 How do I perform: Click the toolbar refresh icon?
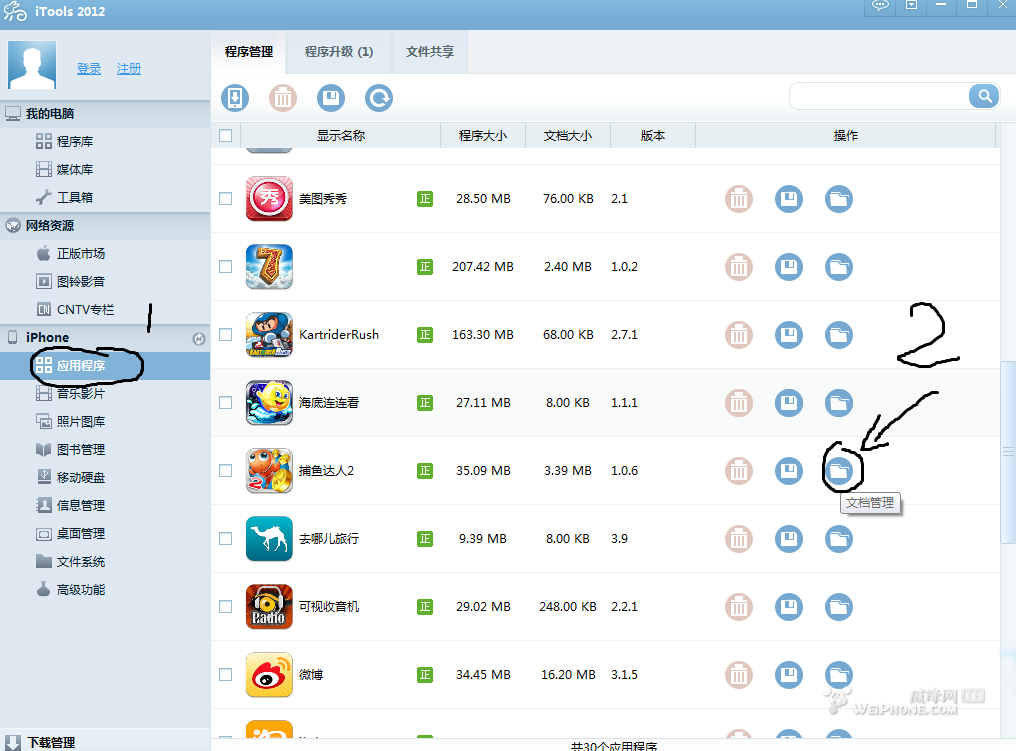[378, 98]
